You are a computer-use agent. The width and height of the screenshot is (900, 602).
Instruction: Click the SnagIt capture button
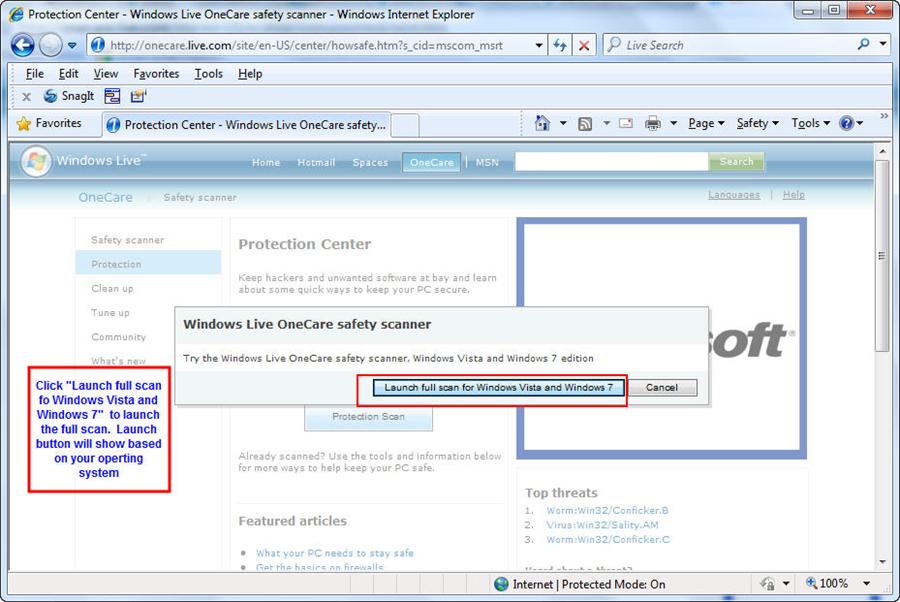69,96
